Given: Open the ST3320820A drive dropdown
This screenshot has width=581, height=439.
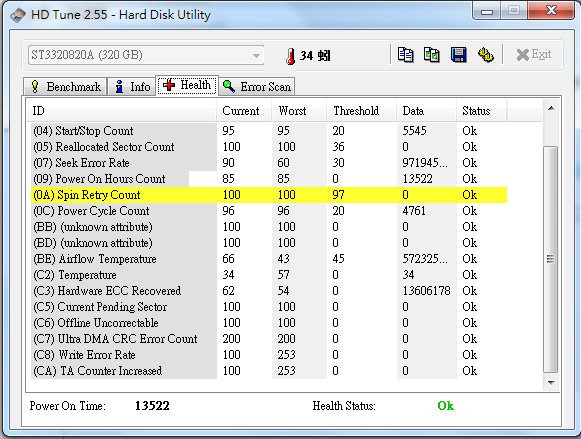Looking at the screenshot, I should (x=146, y=55).
